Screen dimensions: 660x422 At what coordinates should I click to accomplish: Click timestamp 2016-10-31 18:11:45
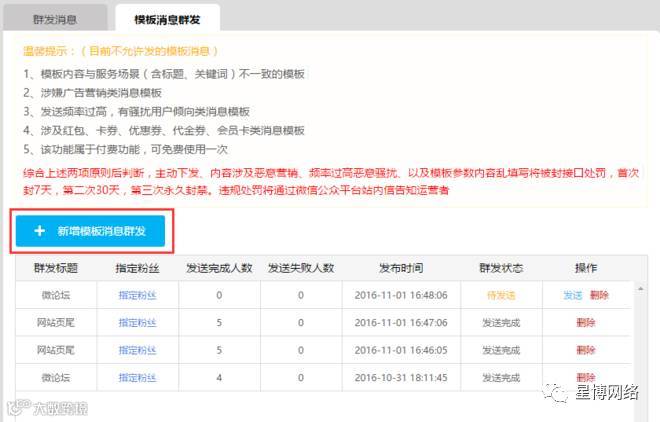point(401,377)
